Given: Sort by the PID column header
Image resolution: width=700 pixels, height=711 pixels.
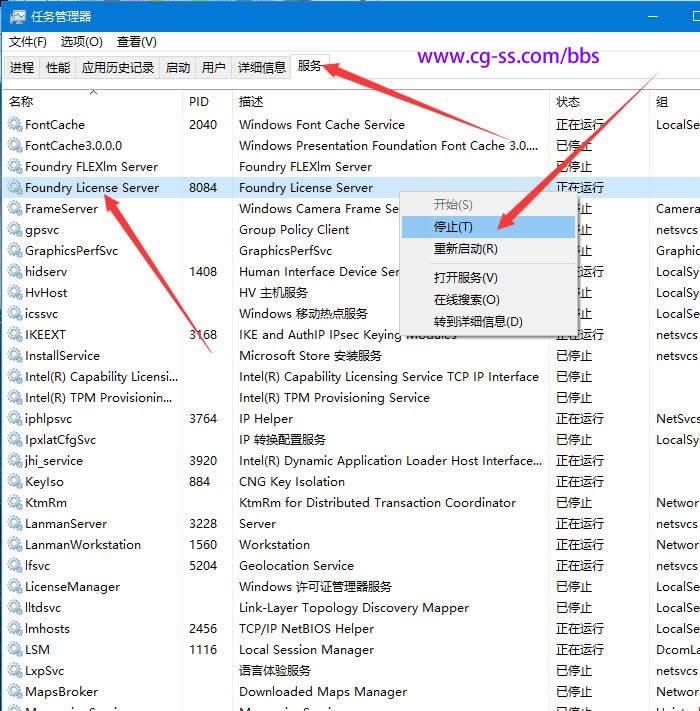Looking at the screenshot, I should click(x=199, y=102).
